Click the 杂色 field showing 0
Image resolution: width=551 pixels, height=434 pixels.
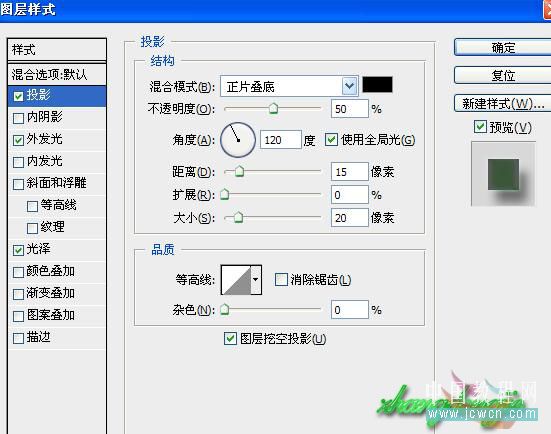coord(349,310)
